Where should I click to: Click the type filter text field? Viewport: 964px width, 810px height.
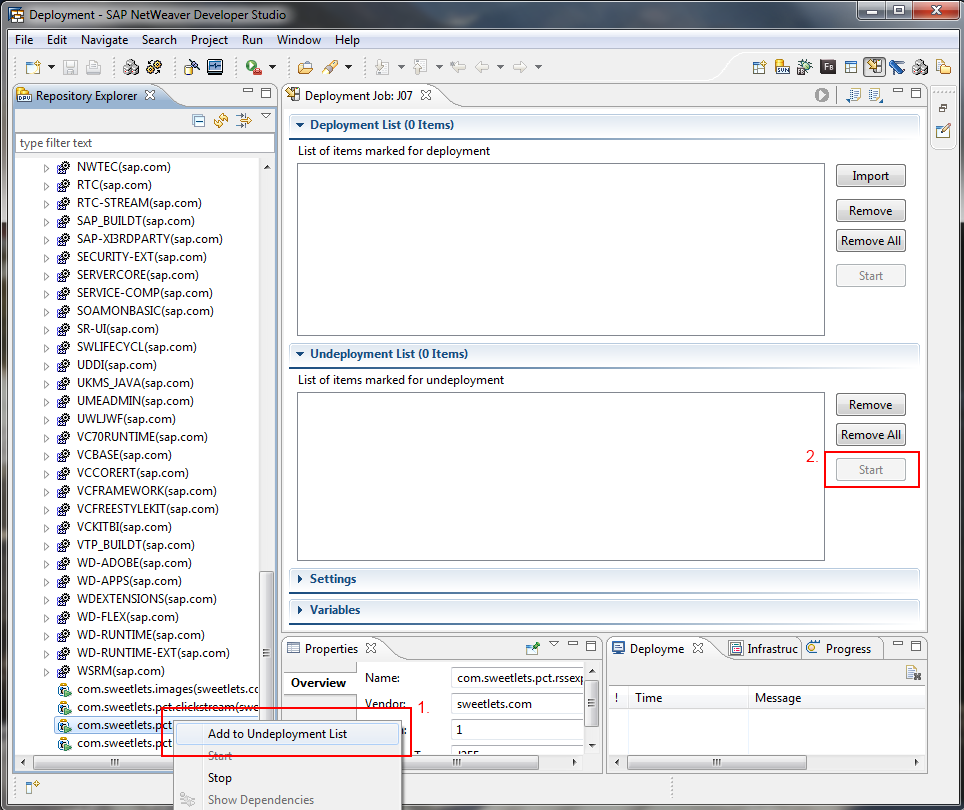144,143
